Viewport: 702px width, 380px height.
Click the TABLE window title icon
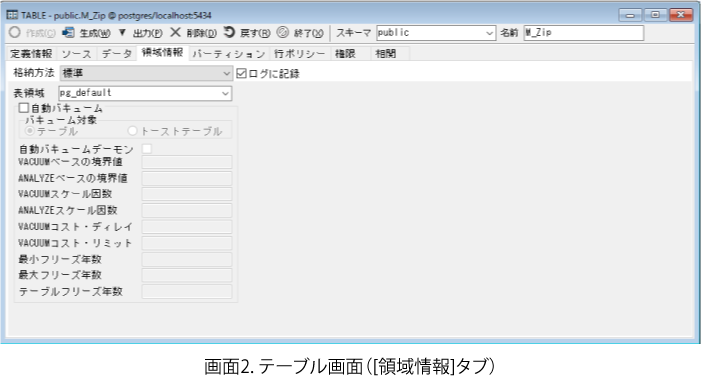12,15
